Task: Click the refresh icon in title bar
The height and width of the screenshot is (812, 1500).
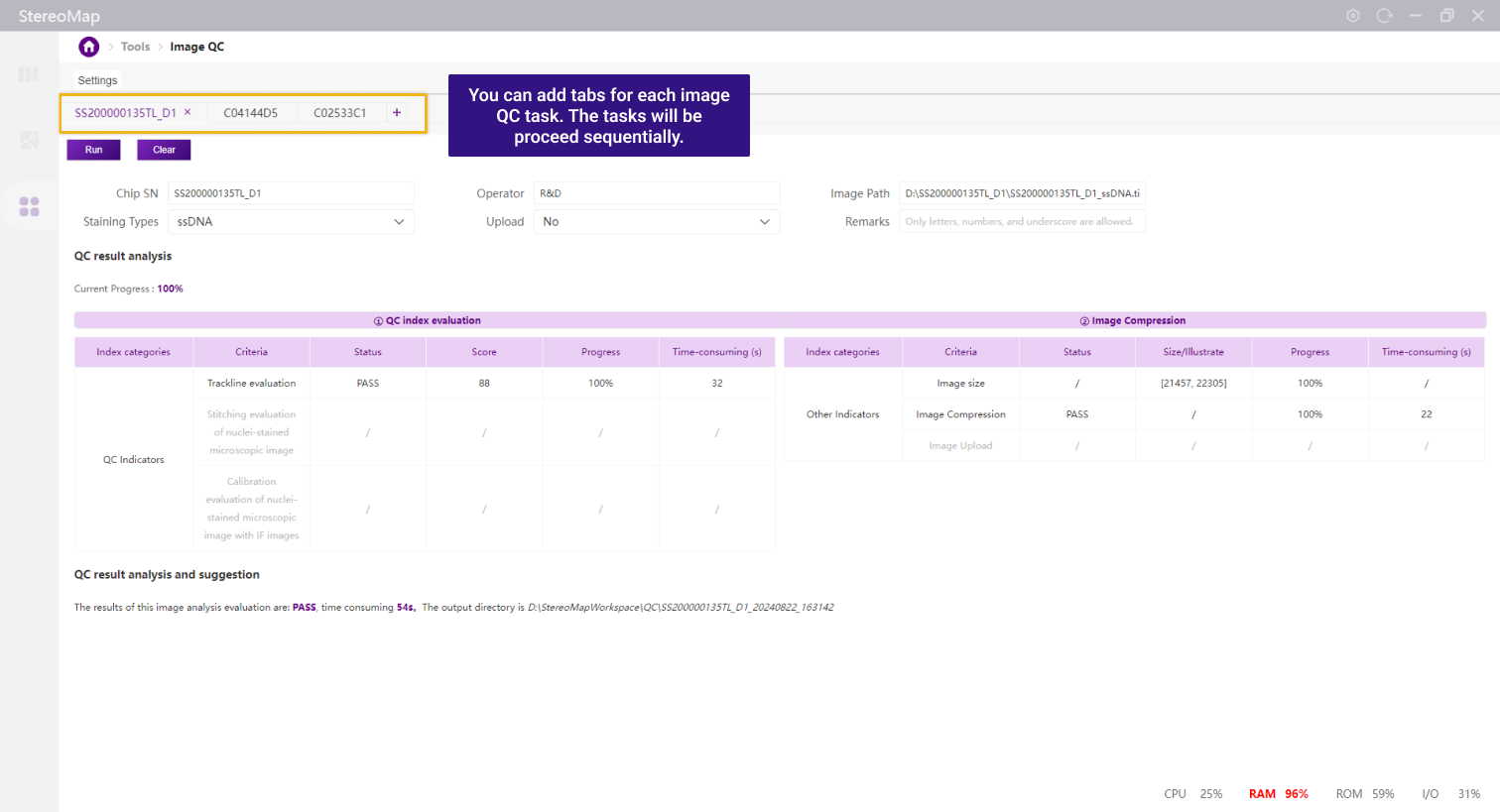Action: [1384, 16]
